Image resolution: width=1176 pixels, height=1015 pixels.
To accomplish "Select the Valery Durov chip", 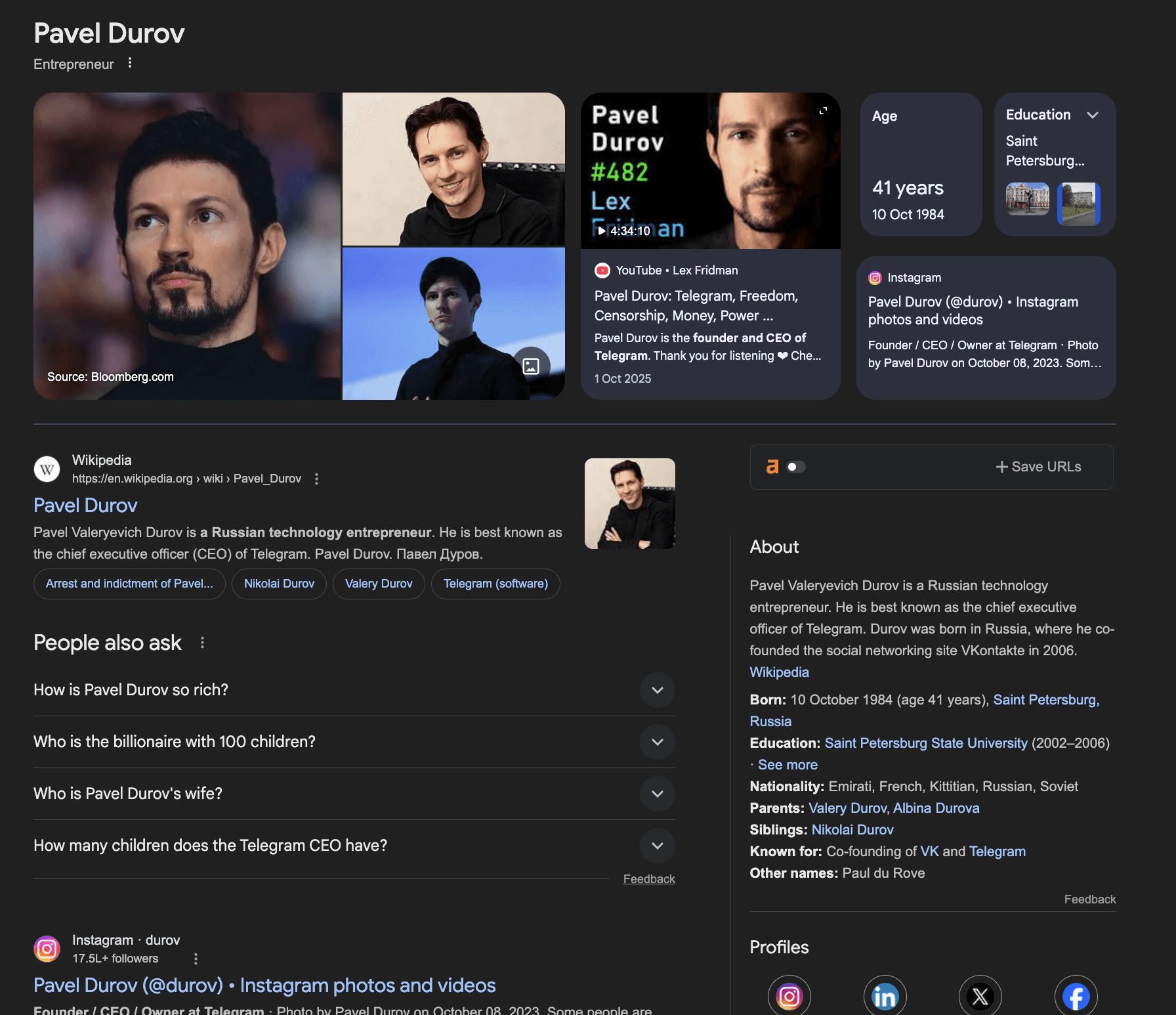I will [x=379, y=584].
